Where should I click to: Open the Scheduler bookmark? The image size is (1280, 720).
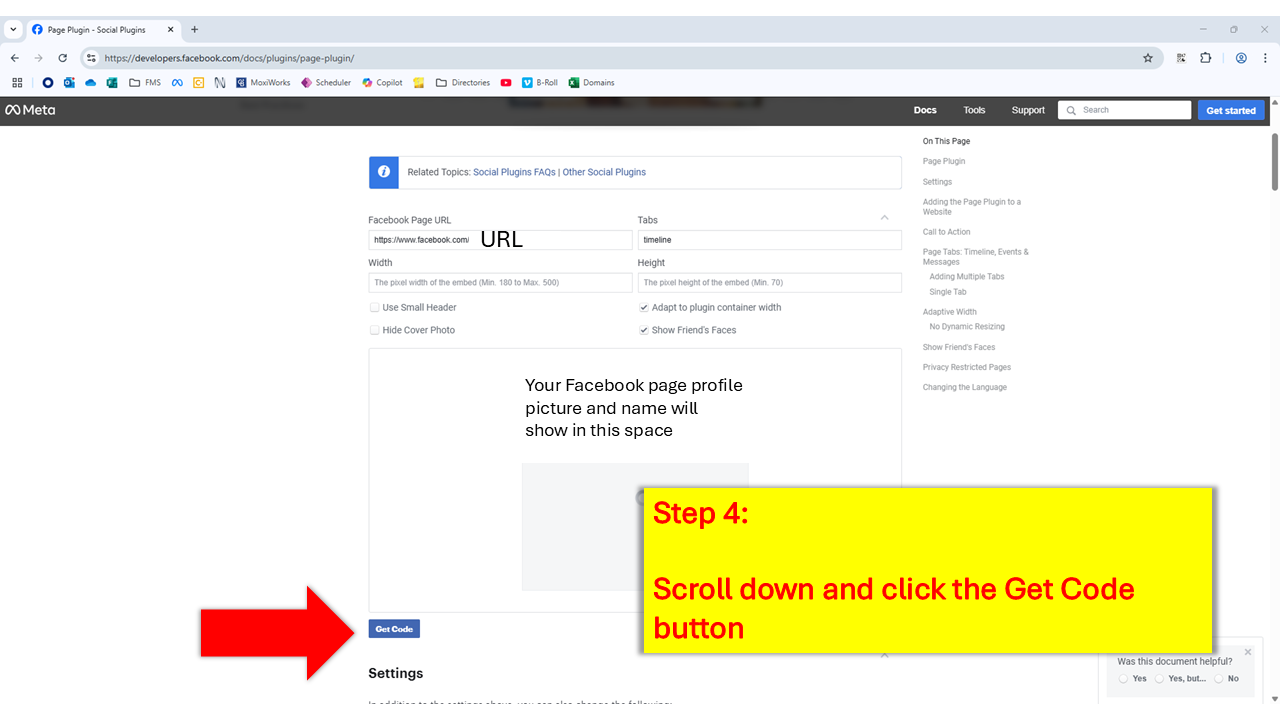(x=326, y=83)
